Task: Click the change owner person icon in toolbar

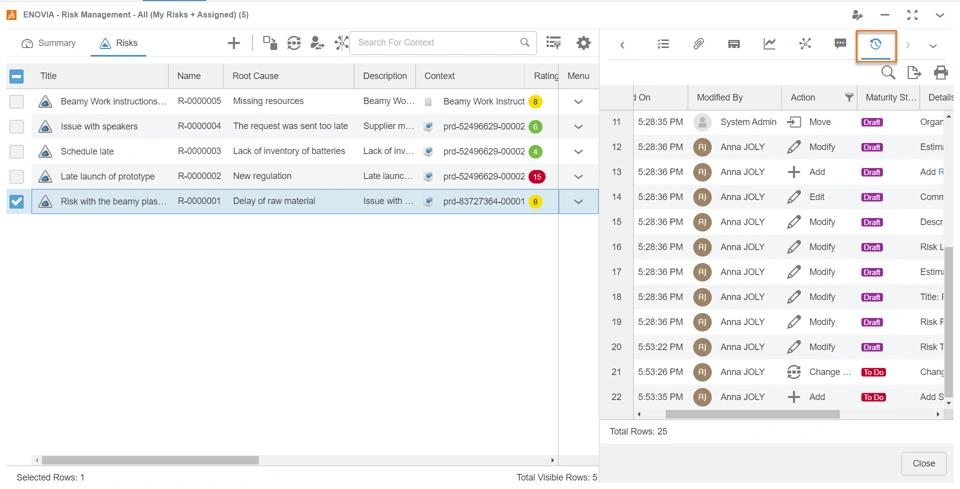Action: (317, 43)
